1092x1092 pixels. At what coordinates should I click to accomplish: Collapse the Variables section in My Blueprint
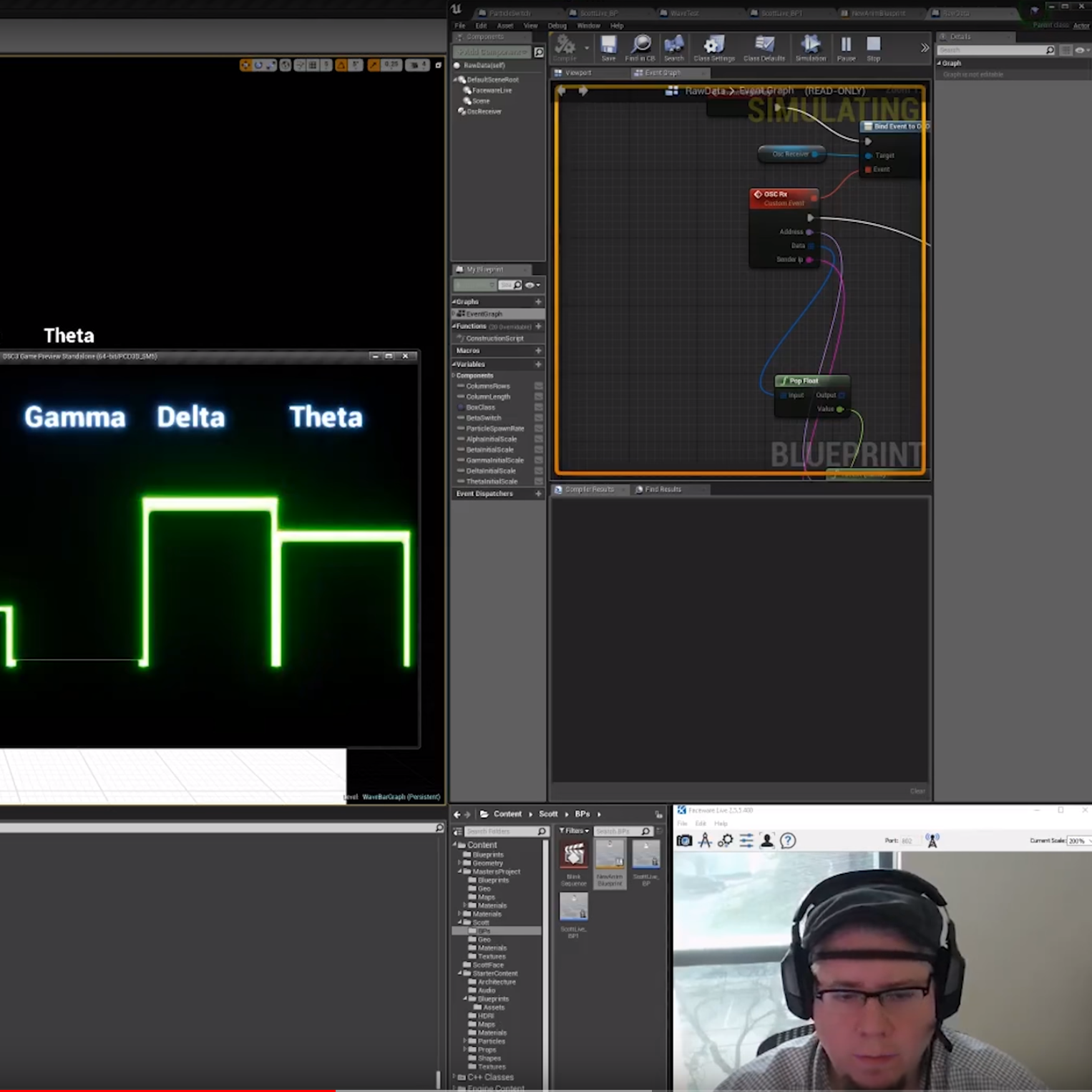pyautogui.click(x=454, y=364)
